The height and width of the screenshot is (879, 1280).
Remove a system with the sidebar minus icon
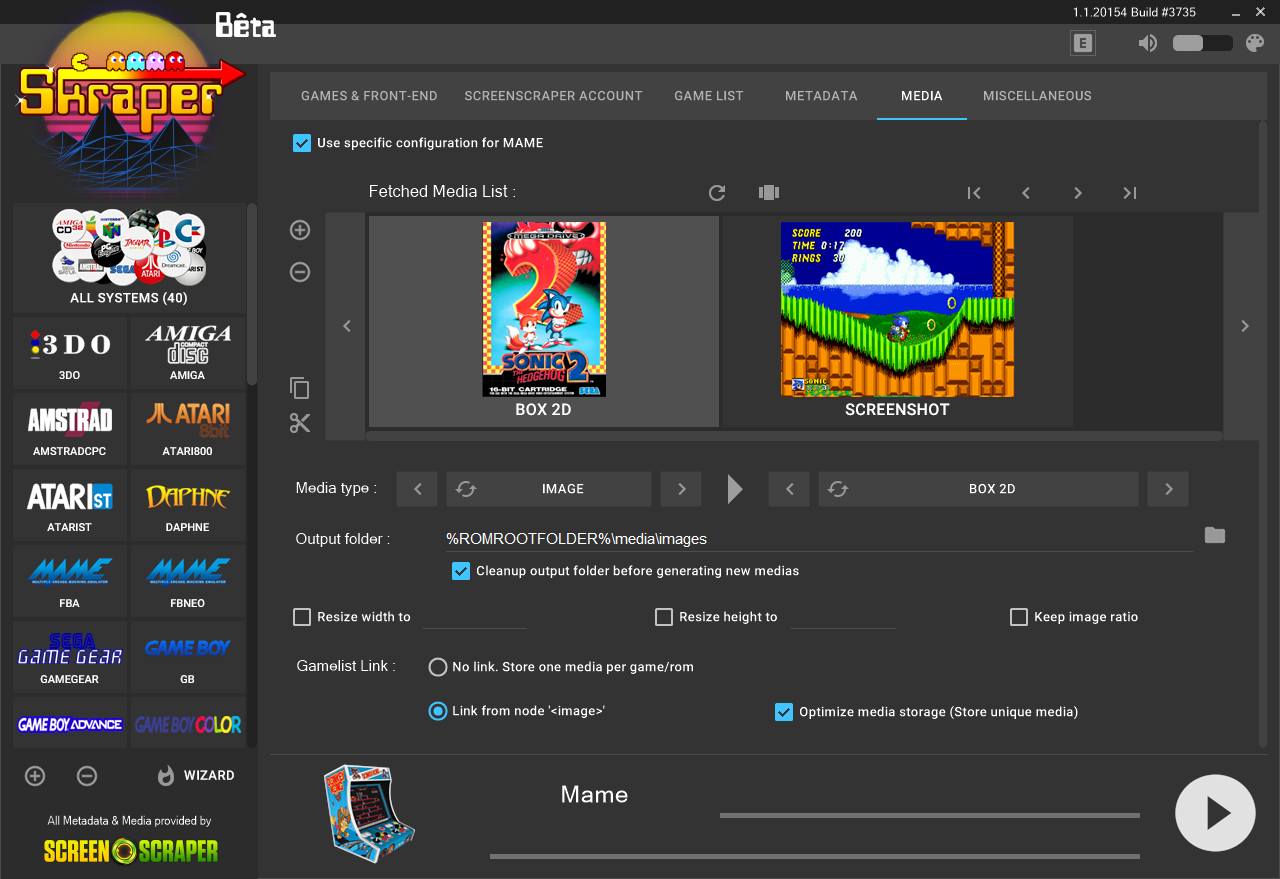pyautogui.click(x=87, y=776)
